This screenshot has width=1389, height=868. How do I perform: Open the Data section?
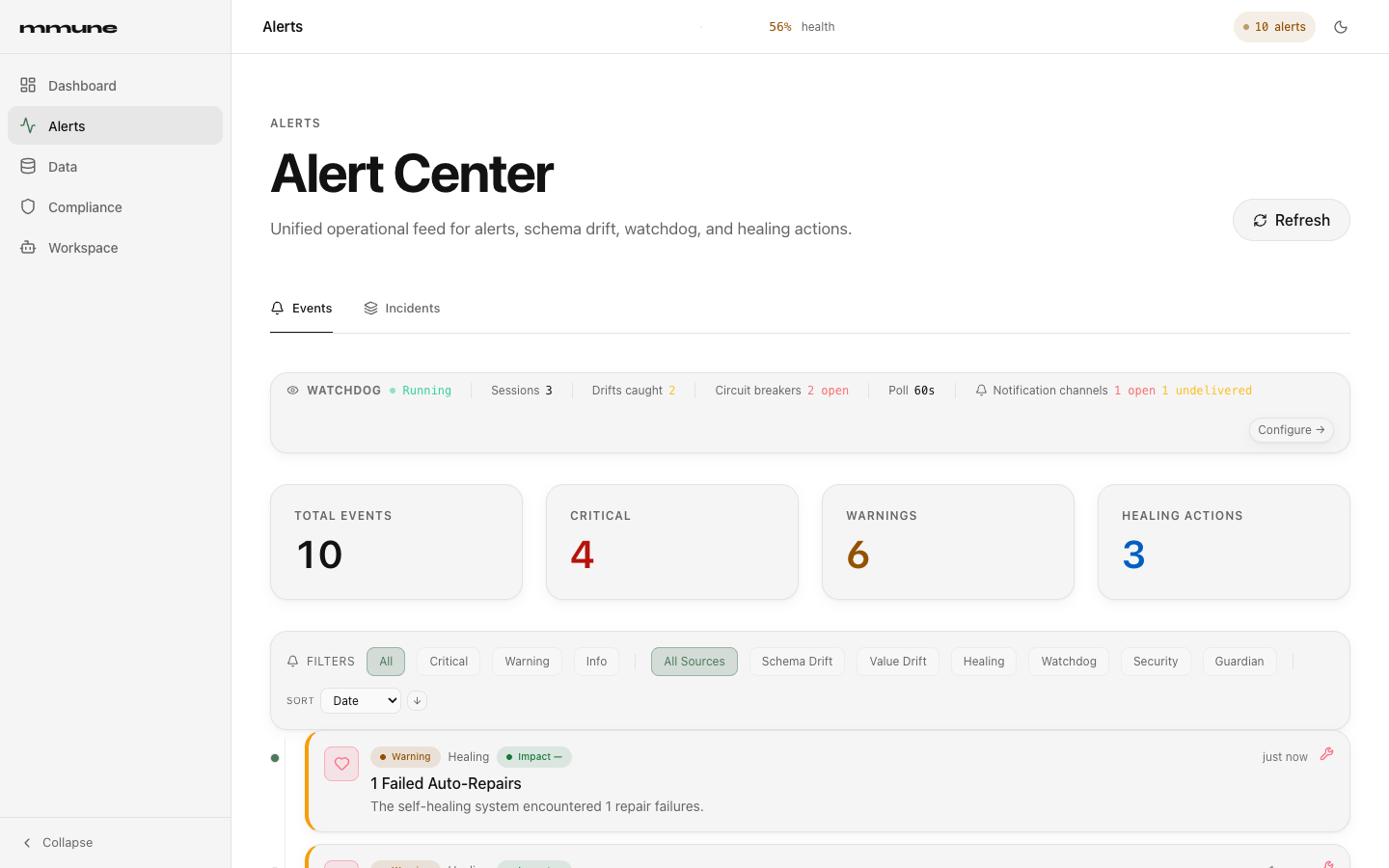(x=115, y=167)
